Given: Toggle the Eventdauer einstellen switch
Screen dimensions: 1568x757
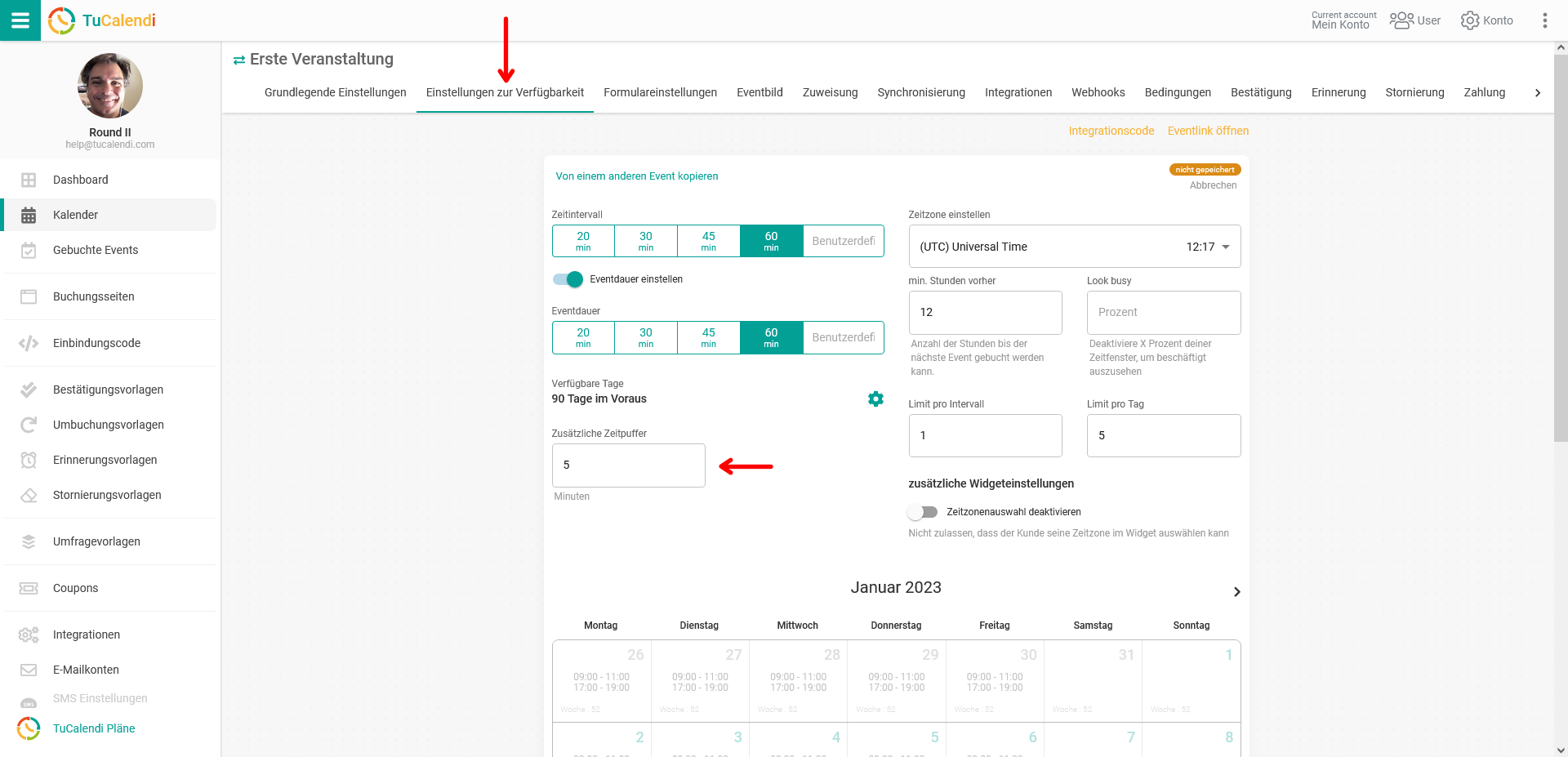Looking at the screenshot, I should click(568, 279).
